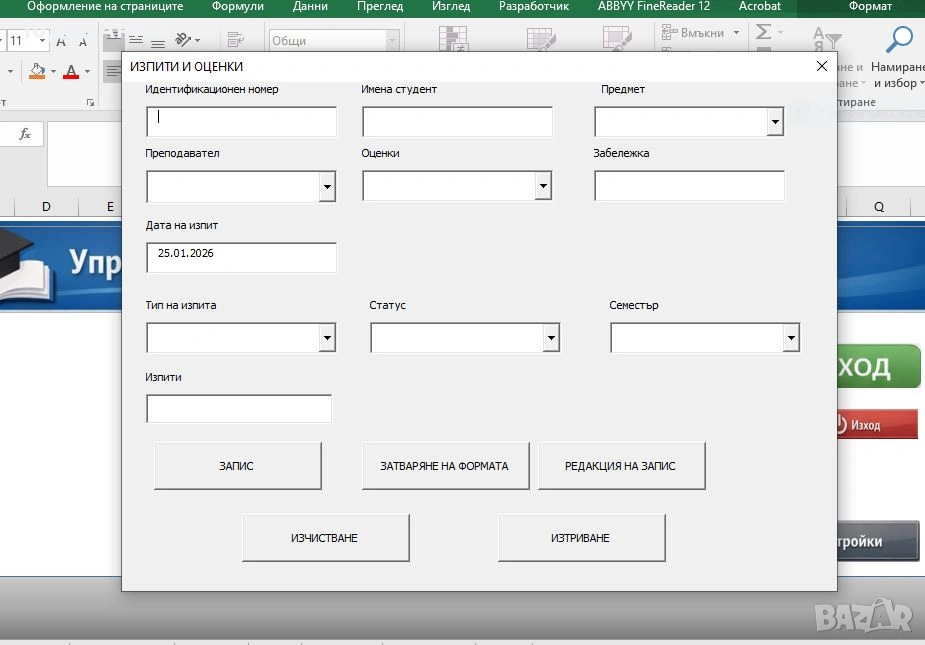Click the Fill Color paint bucket icon
925x645 pixels.
(x=37, y=71)
